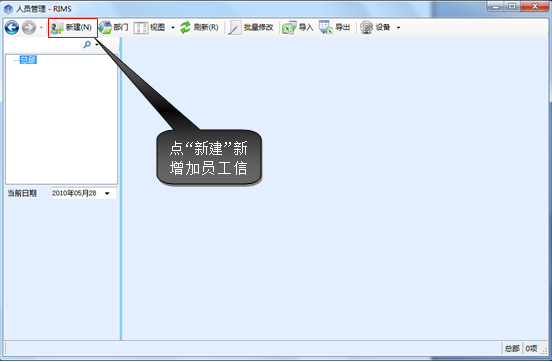Expand the 设备 dropdown arrow
552x362 pixels.
399,27
